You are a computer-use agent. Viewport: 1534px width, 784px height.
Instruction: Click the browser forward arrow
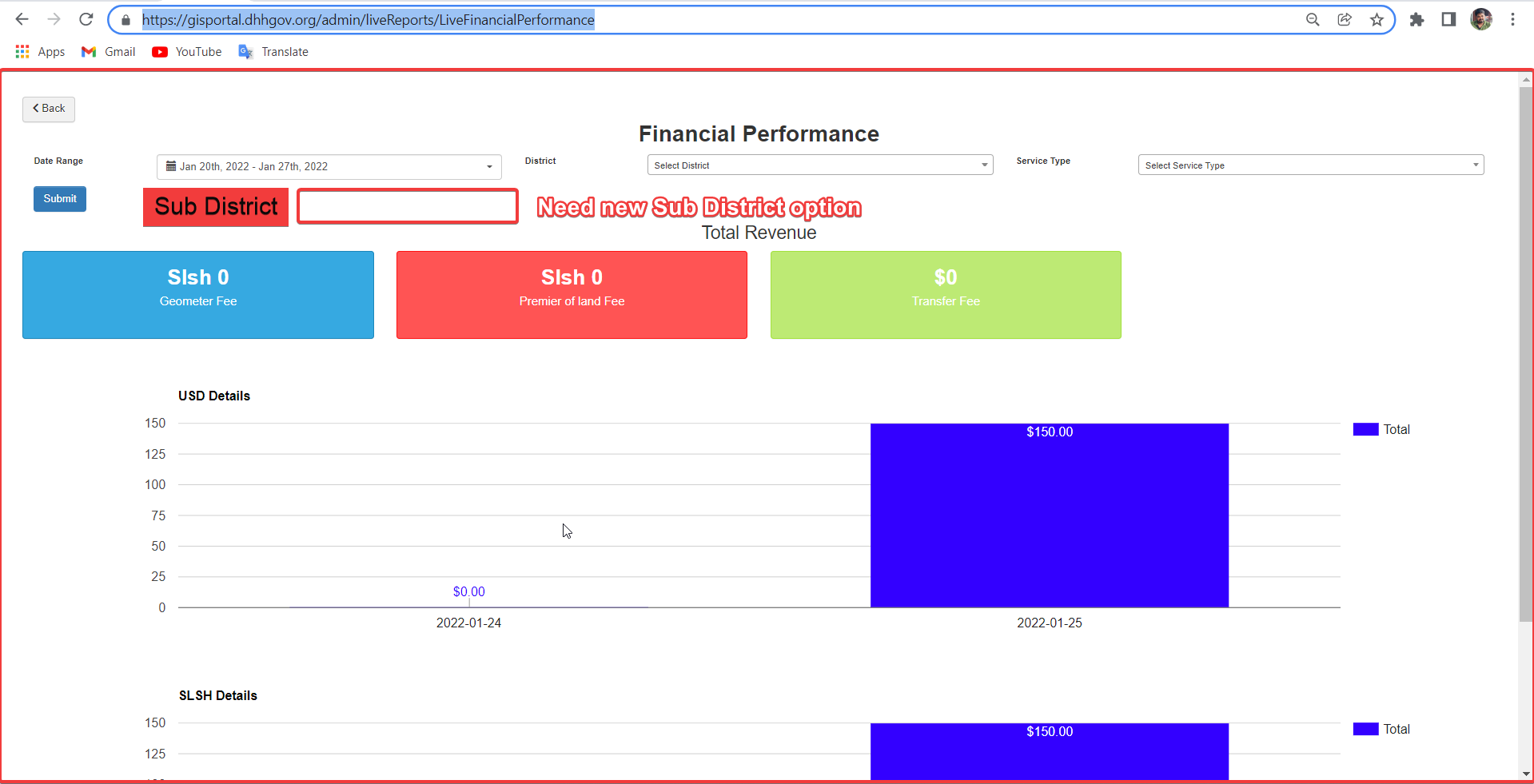pos(54,19)
